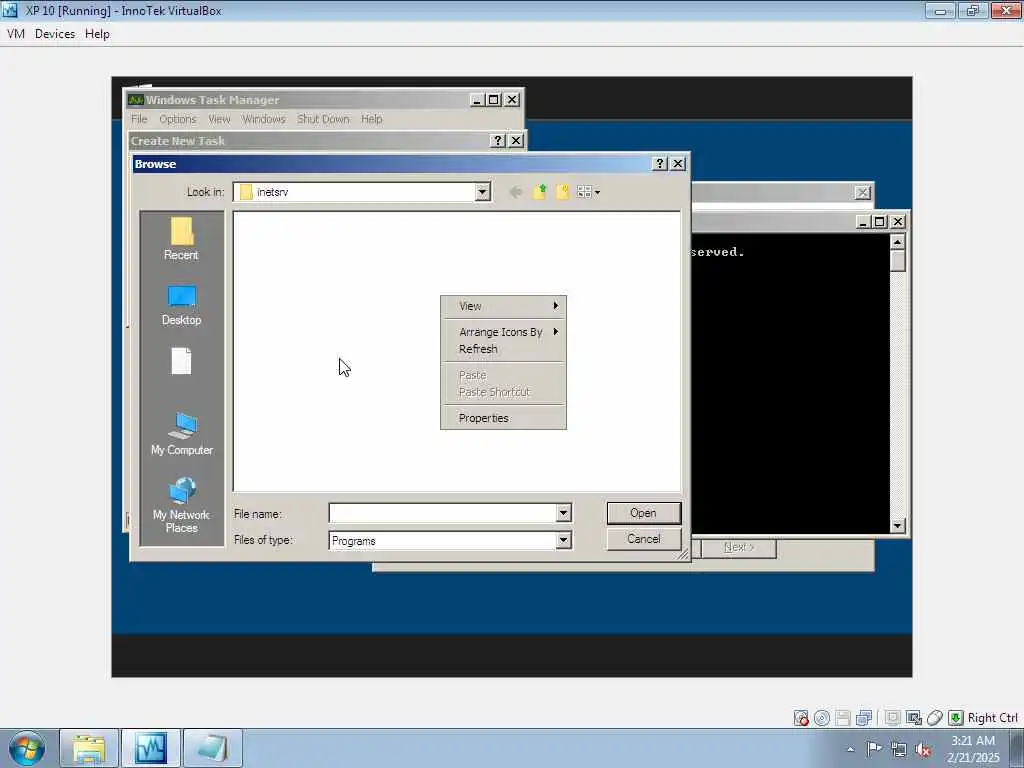
Task: Show hidden tray icons arrow
Action: pyautogui.click(x=850, y=749)
